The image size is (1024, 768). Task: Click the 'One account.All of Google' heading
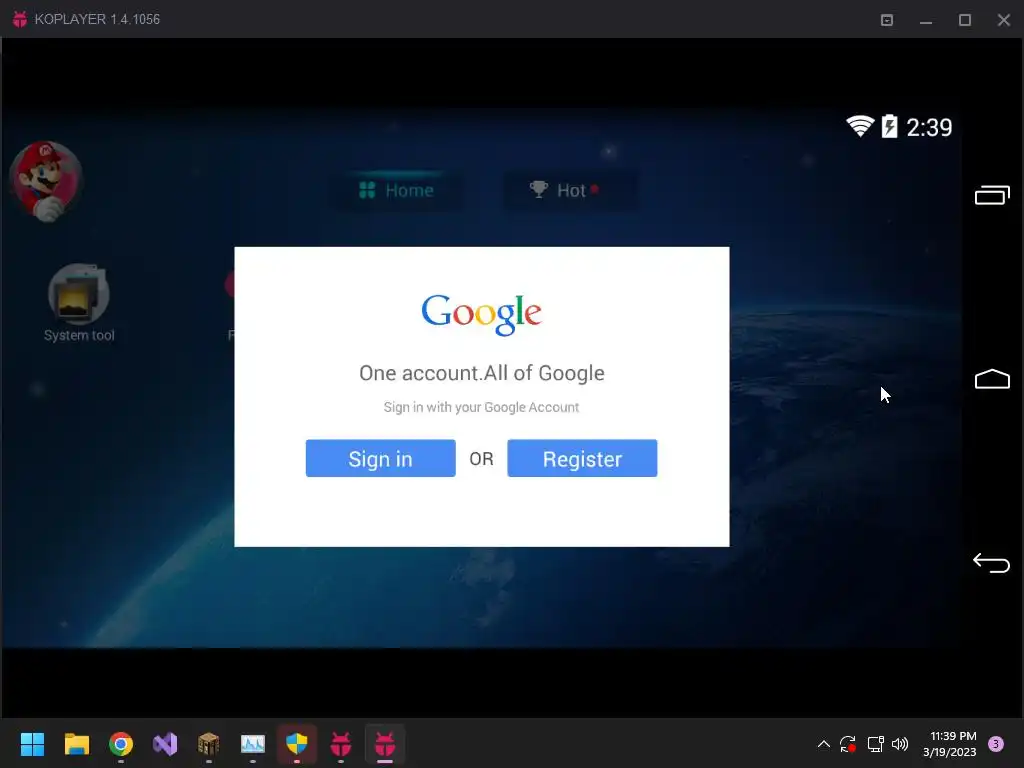tap(482, 373)
